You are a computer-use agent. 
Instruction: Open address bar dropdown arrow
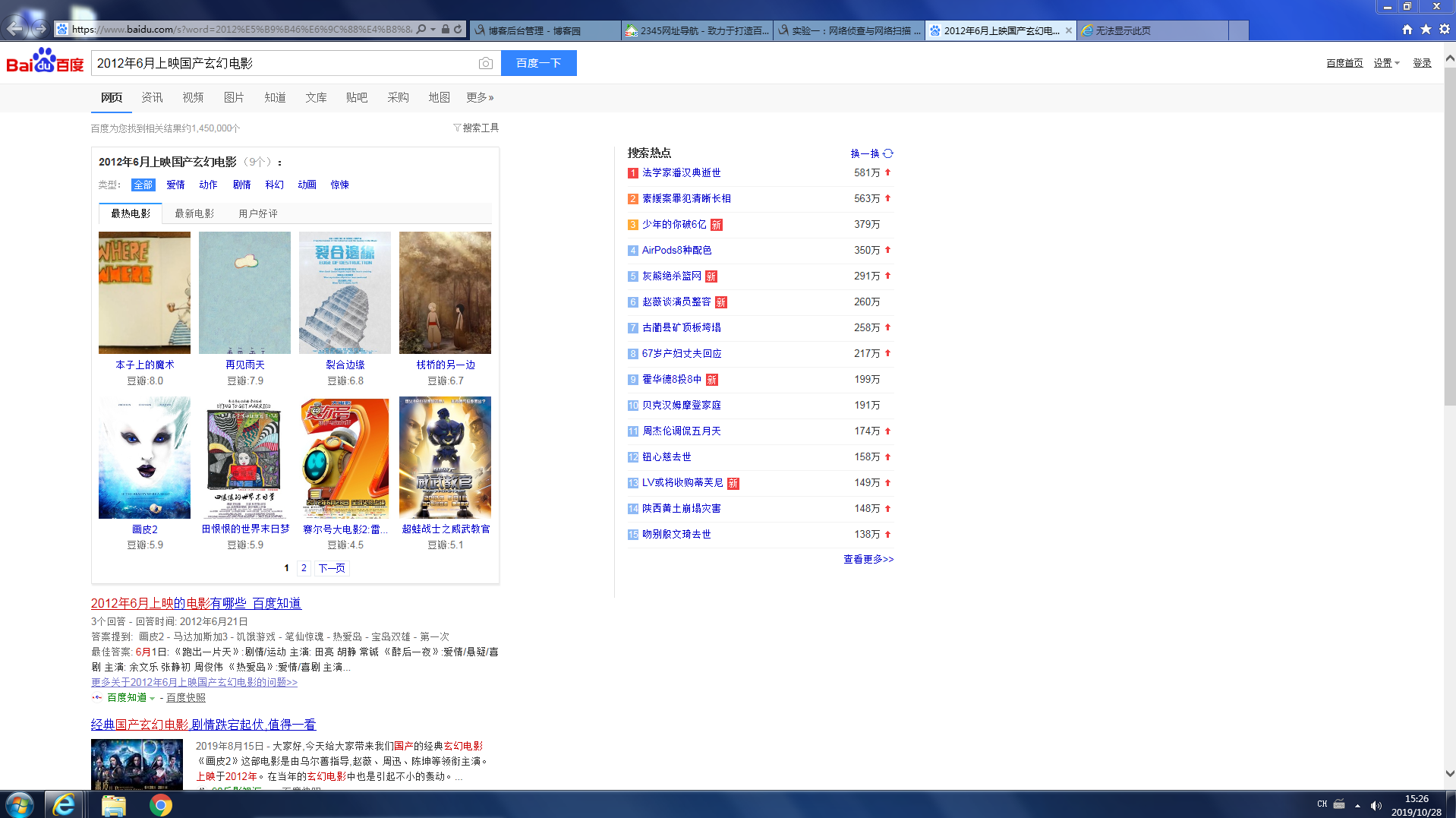[433, 30]
